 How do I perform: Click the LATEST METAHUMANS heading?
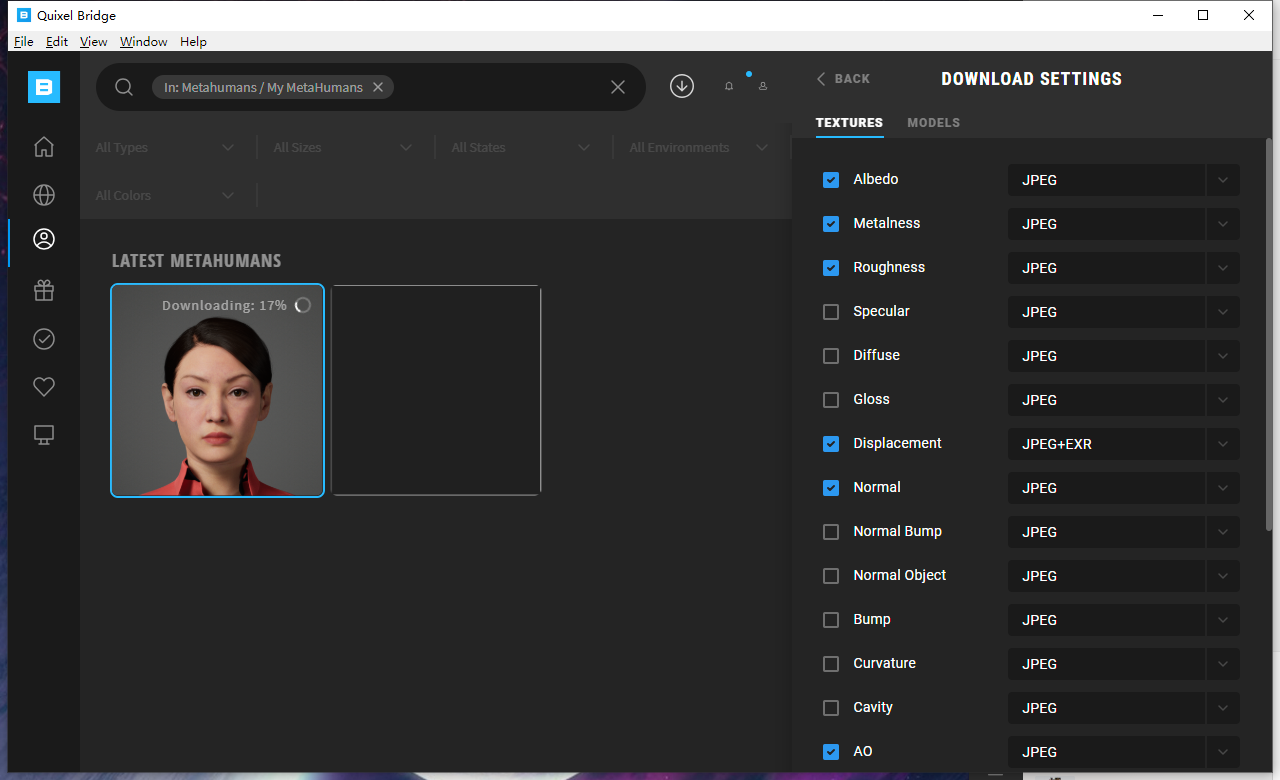196,261
